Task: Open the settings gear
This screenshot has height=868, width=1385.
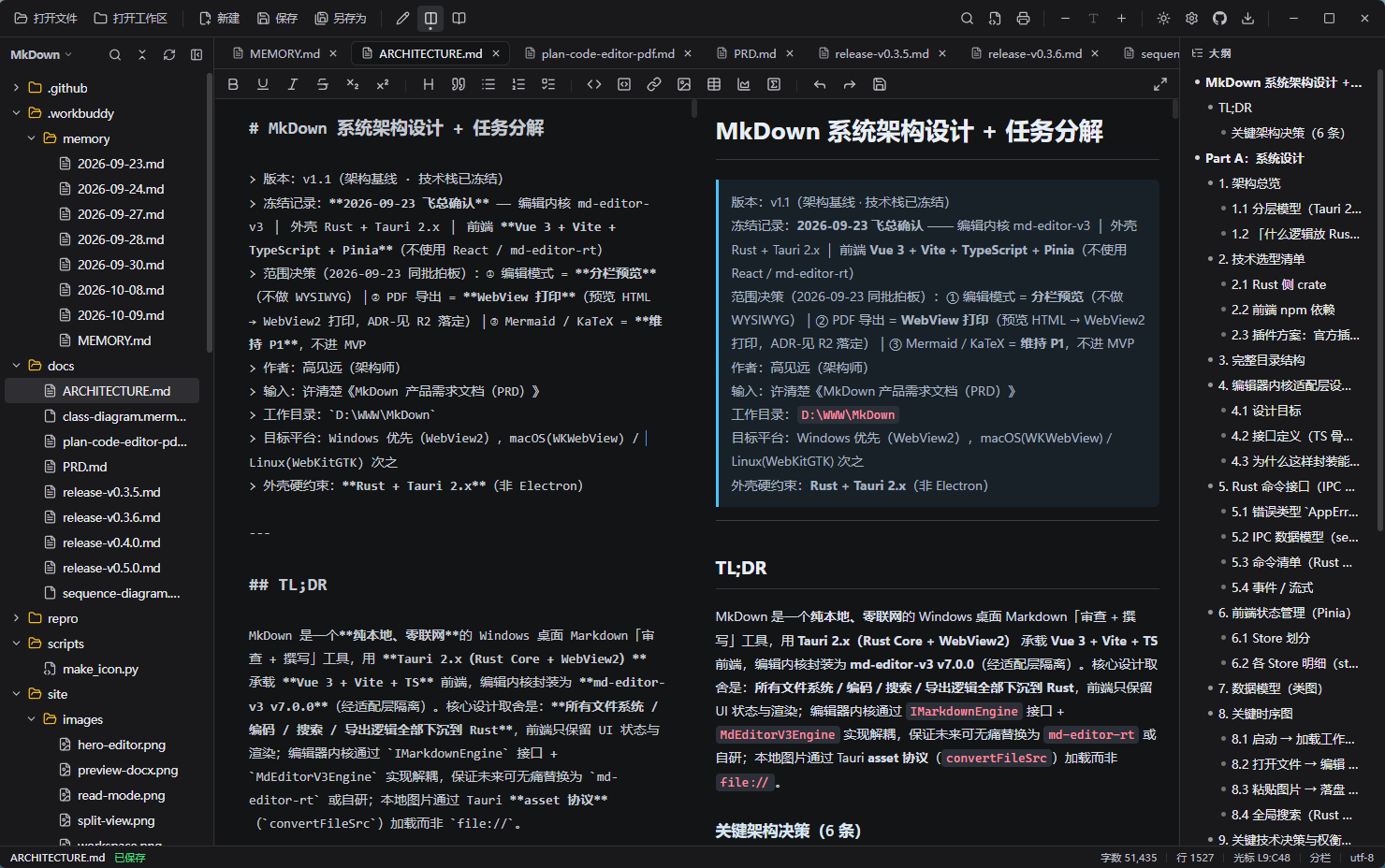Action: pyautogui.click(x=1191, y=18)
